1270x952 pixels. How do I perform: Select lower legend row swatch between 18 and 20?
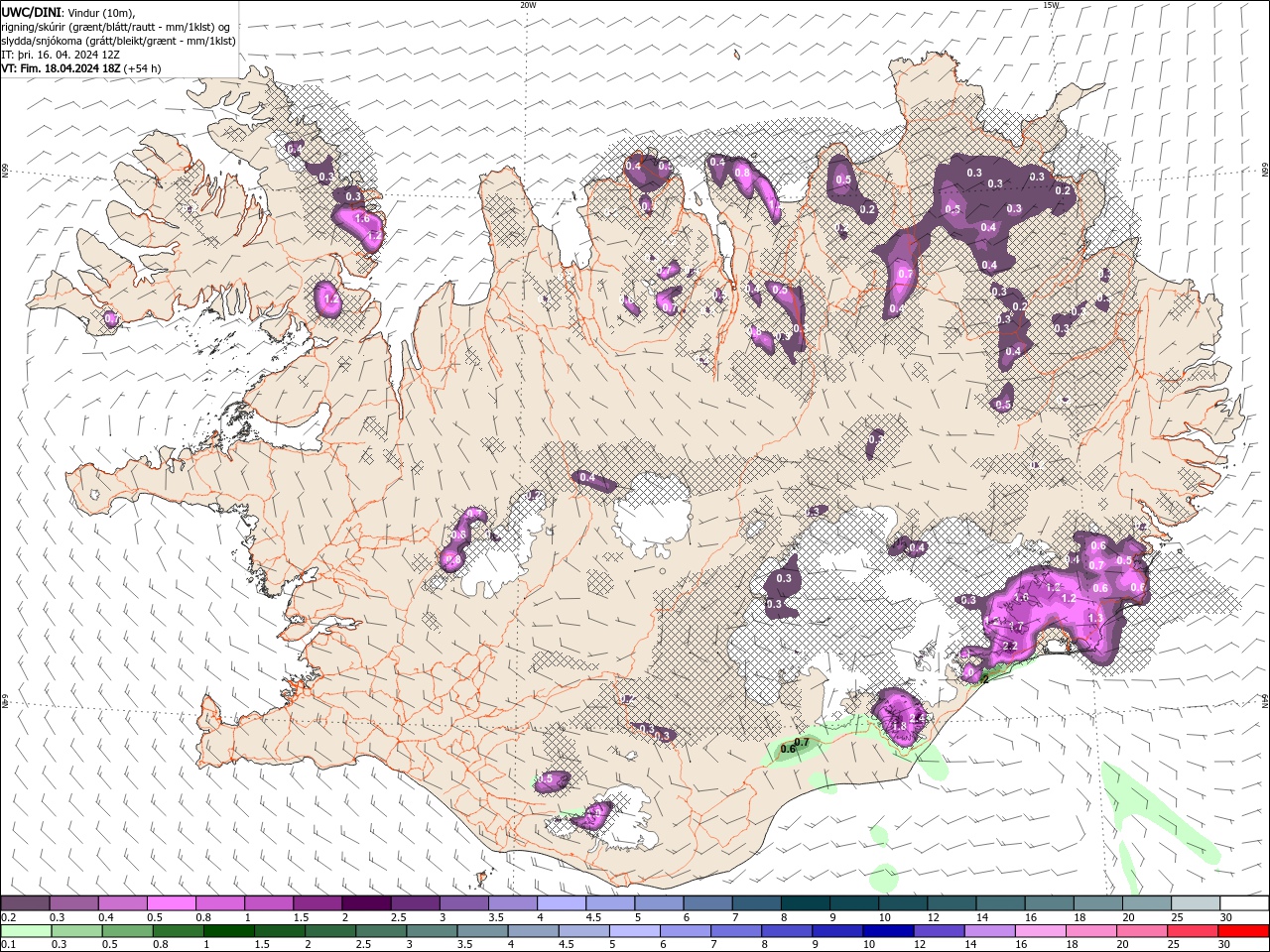[1089, 931]
